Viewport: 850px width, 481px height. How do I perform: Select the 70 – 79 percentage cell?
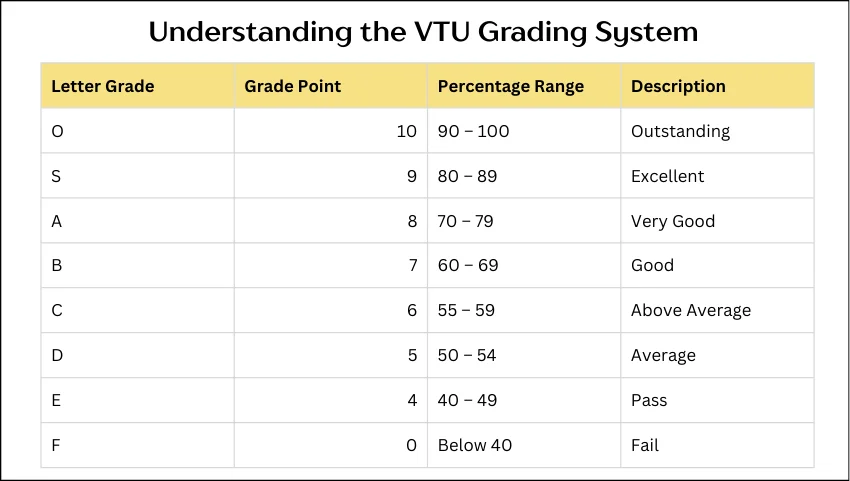[465, 221]
